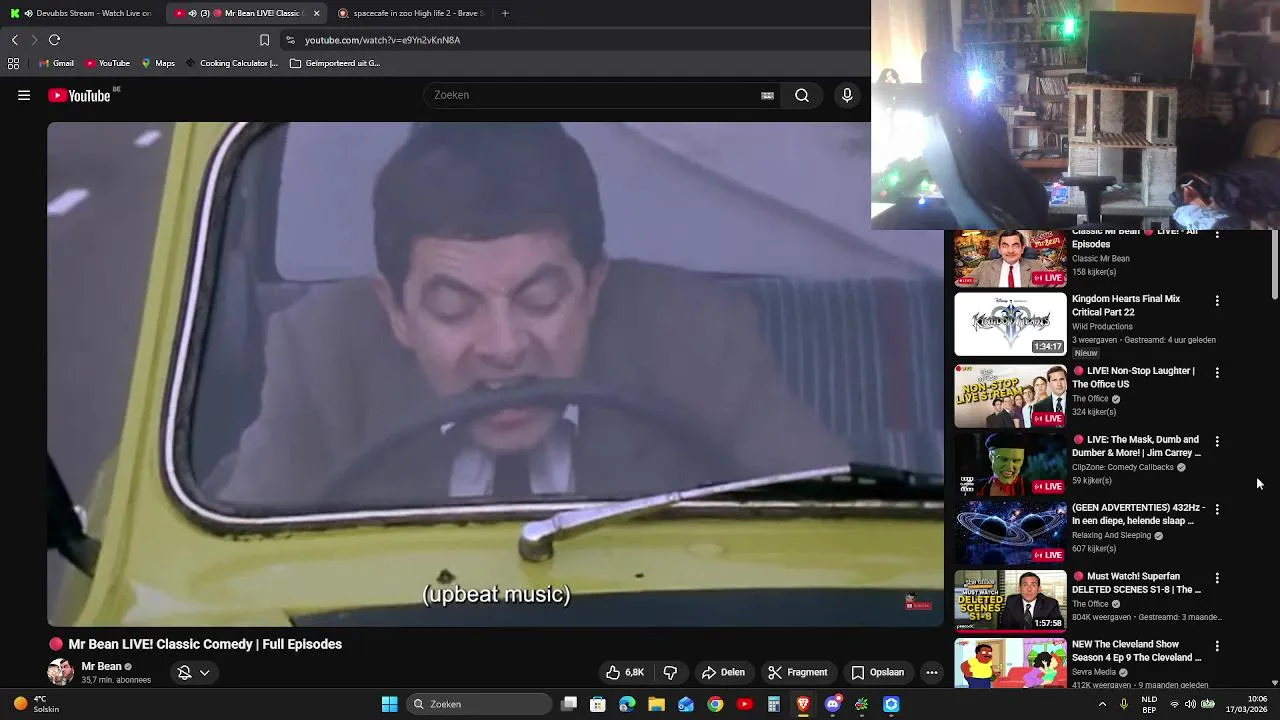
Task: Click the YouTube Zoeken search field
Action: pyautogui.click(x=590, y=96)
